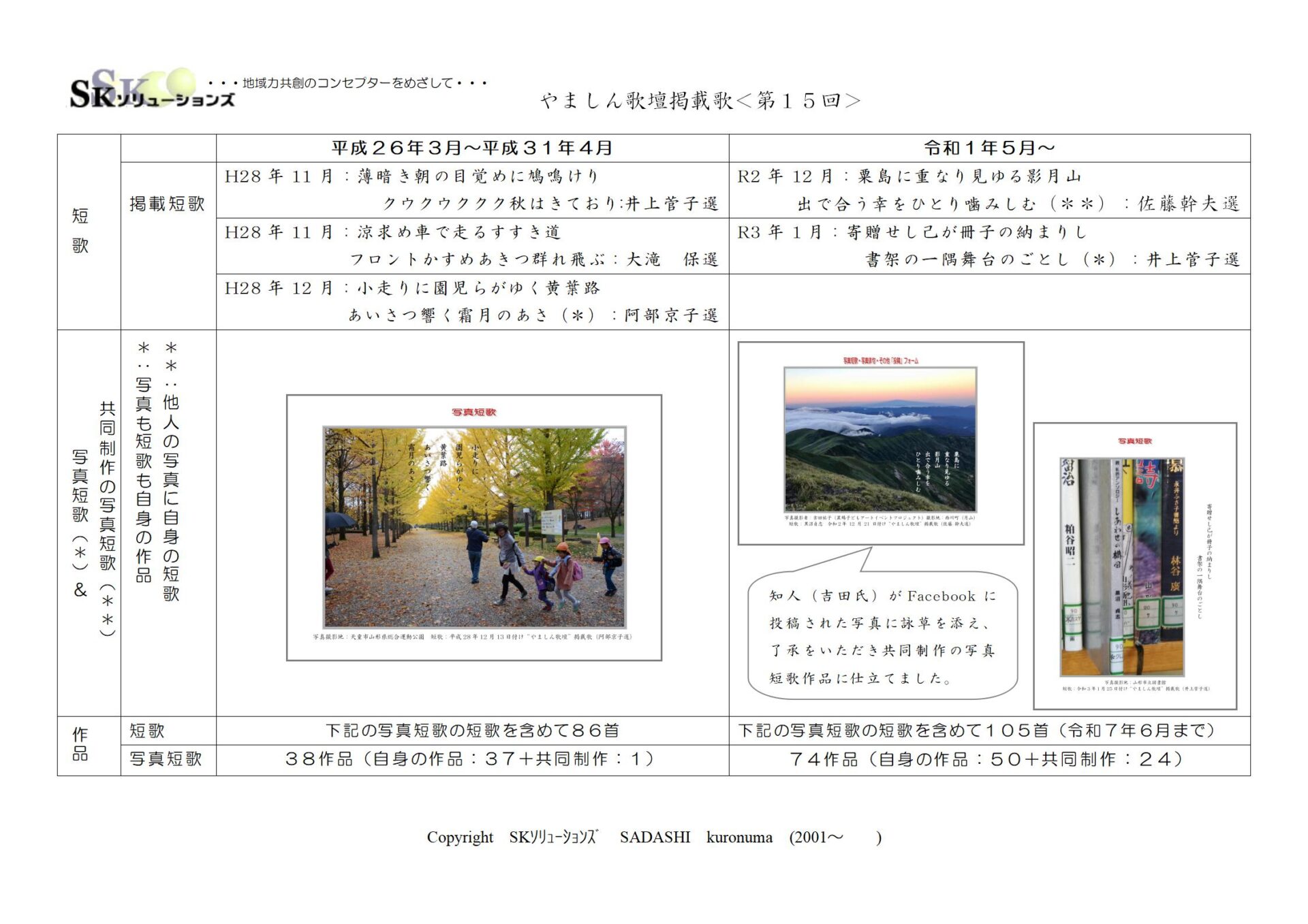Click vertical note ＊：写真も短歌も自身の作品
Viewport: 1308px width, 924px height.
click(x=144, y=462)
